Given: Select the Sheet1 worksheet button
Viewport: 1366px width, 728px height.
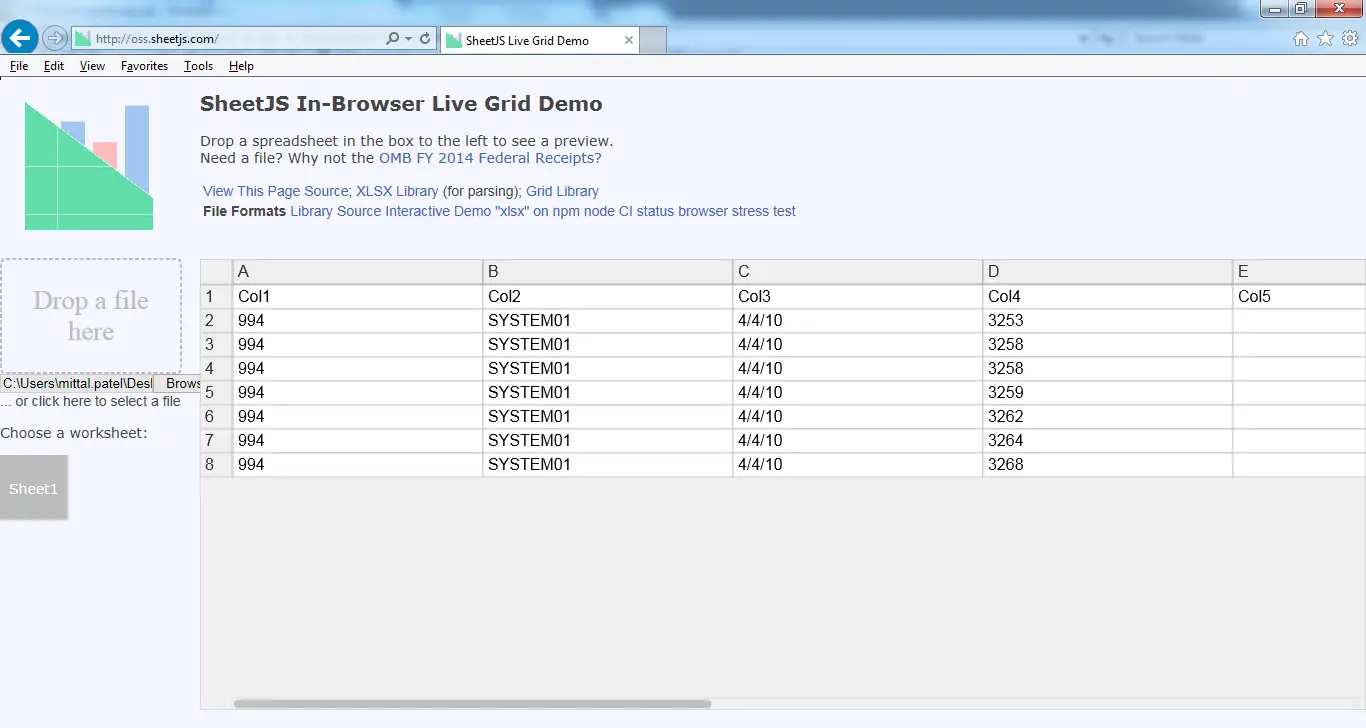Looking at the screenshot, I should [x=34, y=488].
